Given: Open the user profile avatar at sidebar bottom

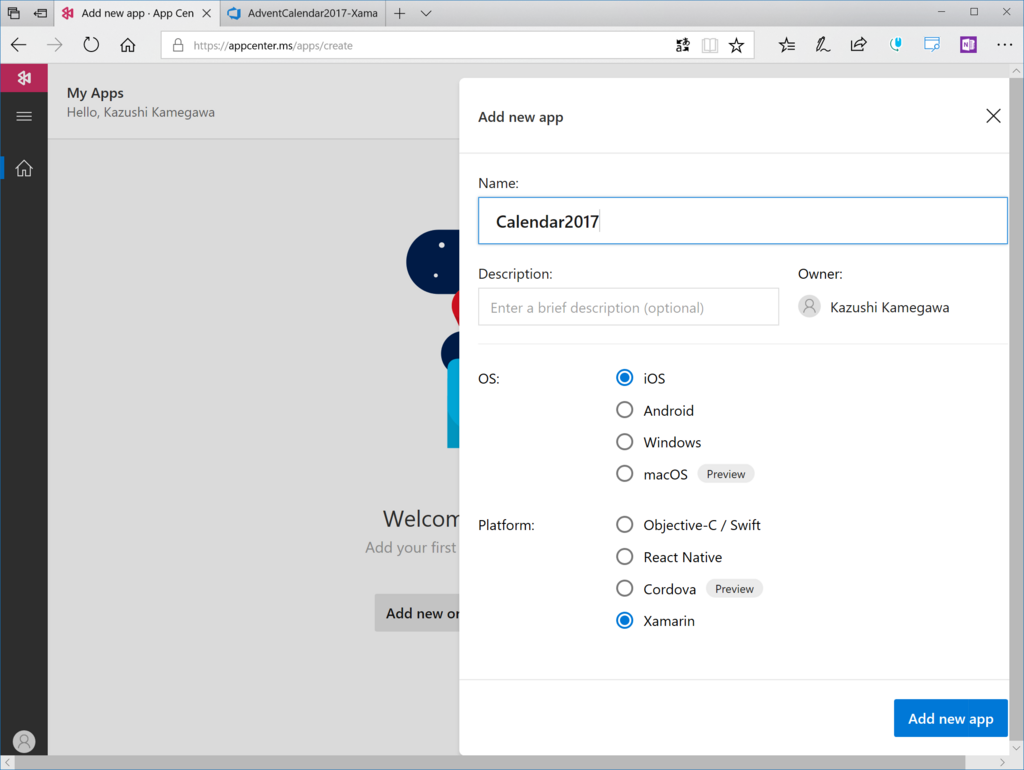Looking at the screenshot, I should pos(24,741).
